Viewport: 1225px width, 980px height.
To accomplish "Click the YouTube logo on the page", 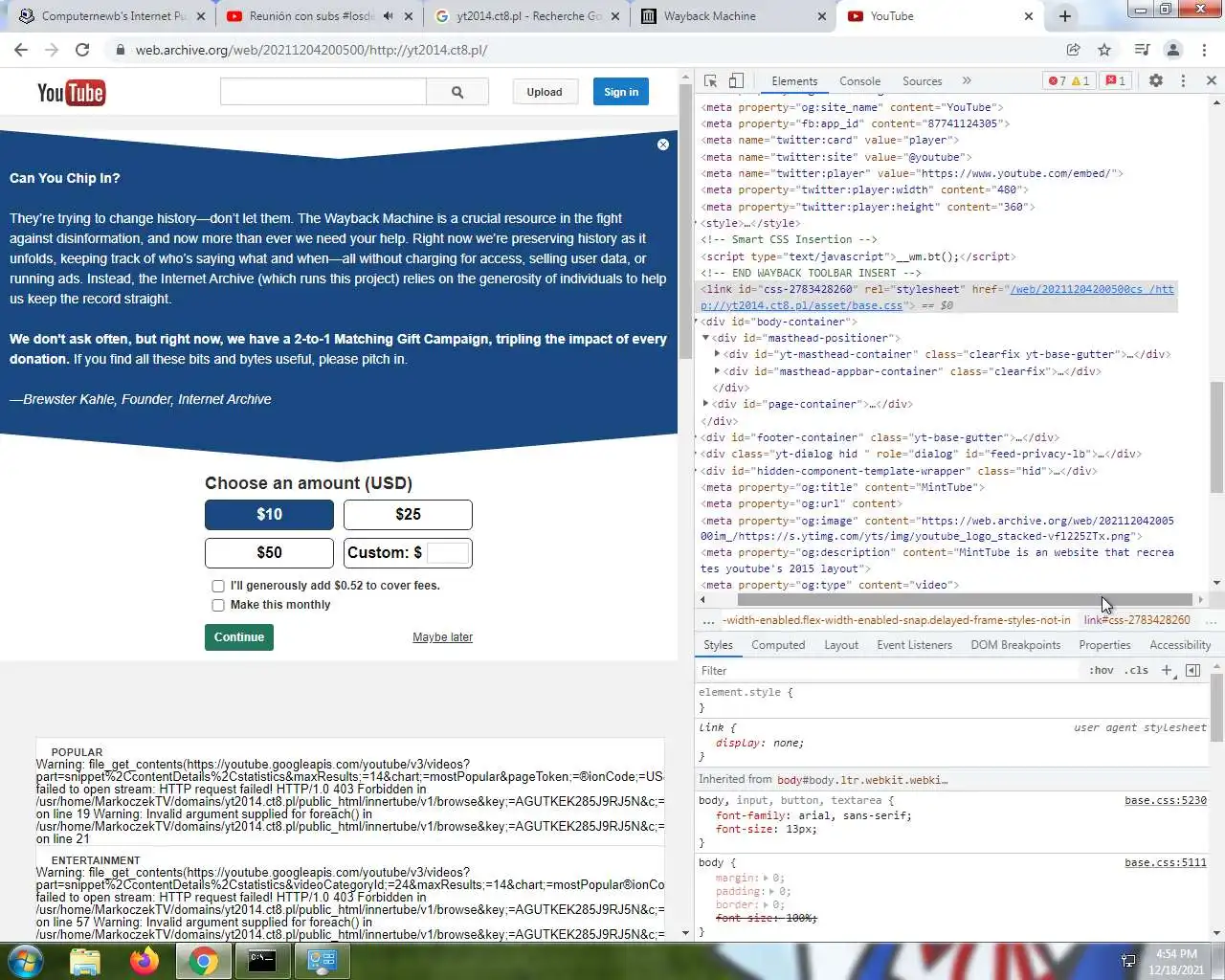I will (x=71, y=92).
